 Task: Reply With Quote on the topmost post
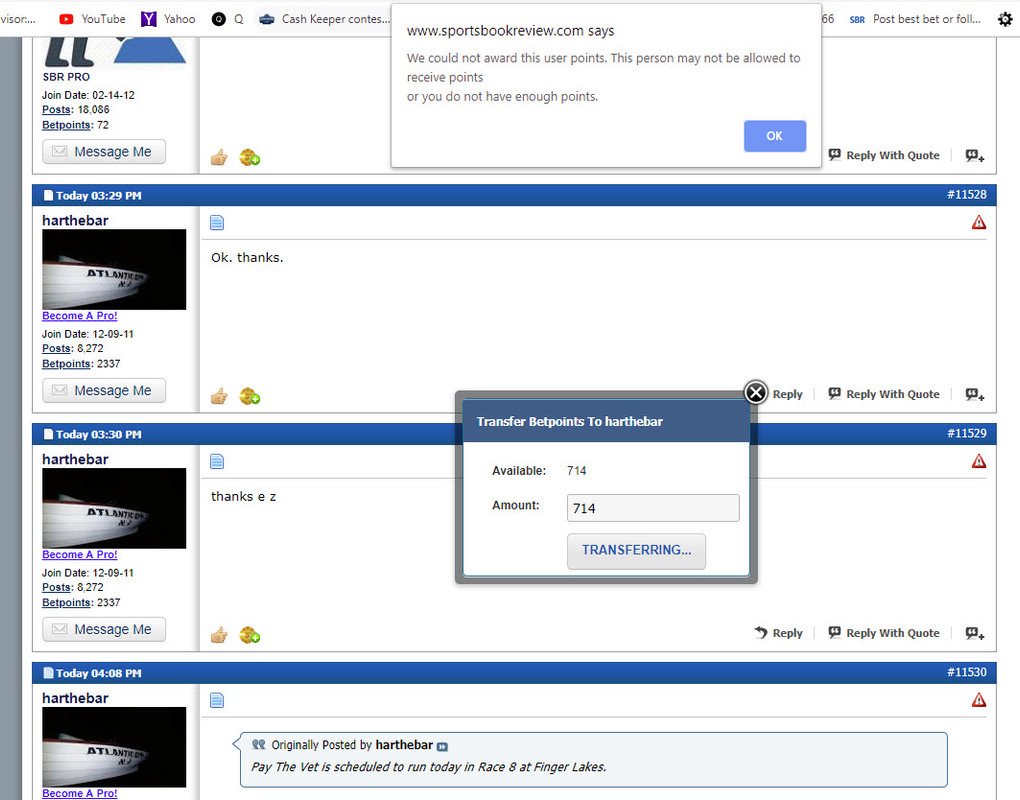pyautogui.click(x=884, y=155)
